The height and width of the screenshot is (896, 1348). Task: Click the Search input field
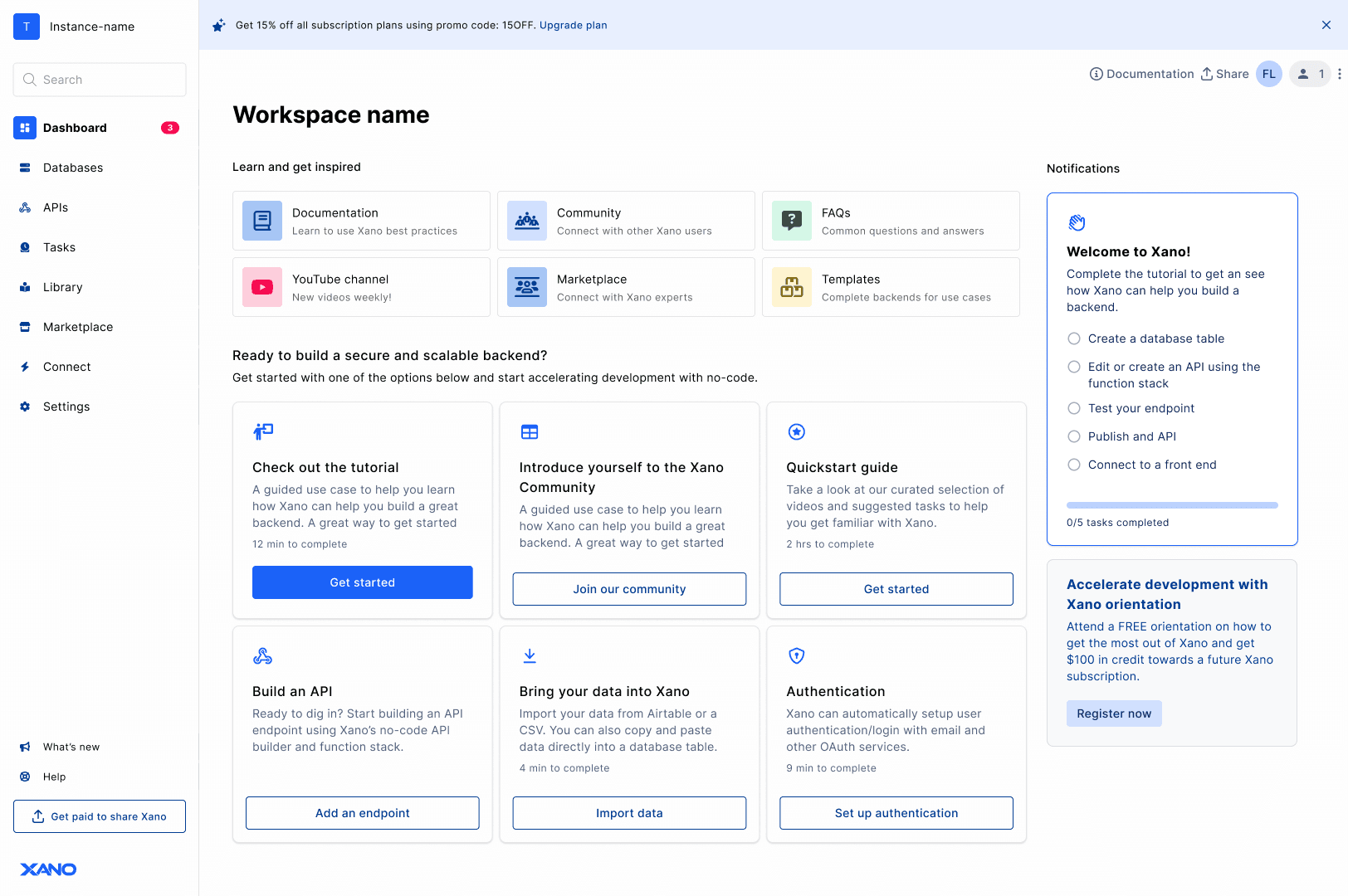pos(100,80)
